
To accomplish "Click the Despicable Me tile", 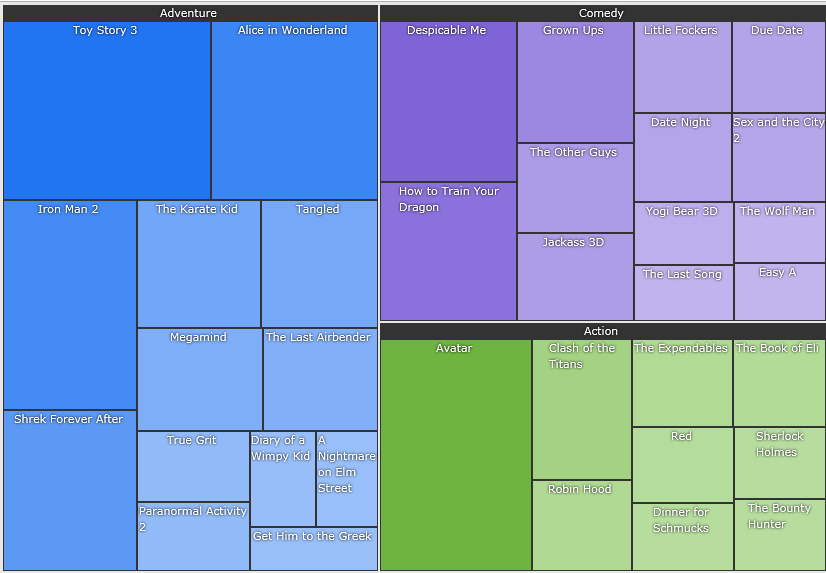I will [448, 102].
